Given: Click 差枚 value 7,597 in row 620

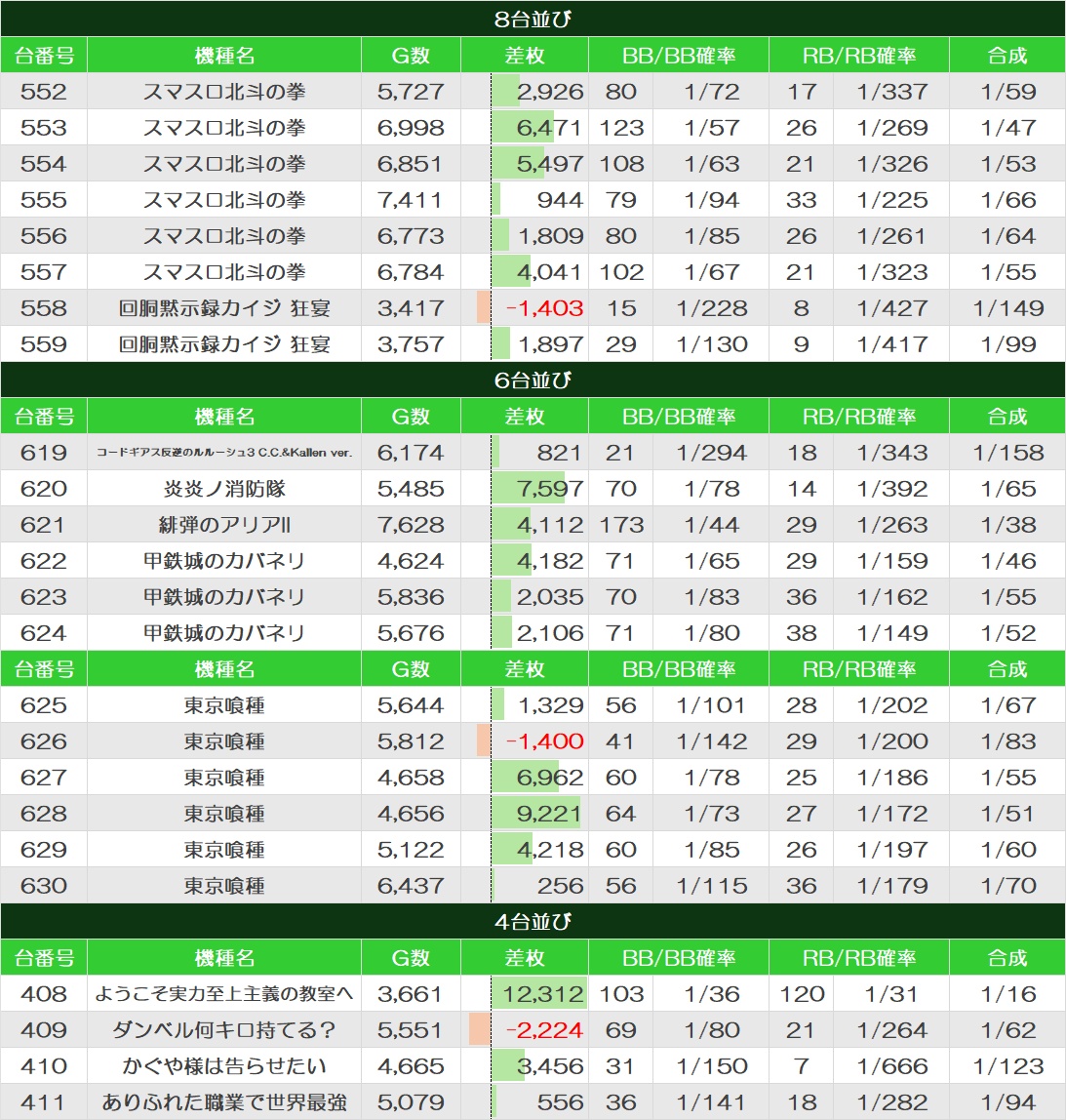Looking at the screenshot, I should (x=550, y=489).
